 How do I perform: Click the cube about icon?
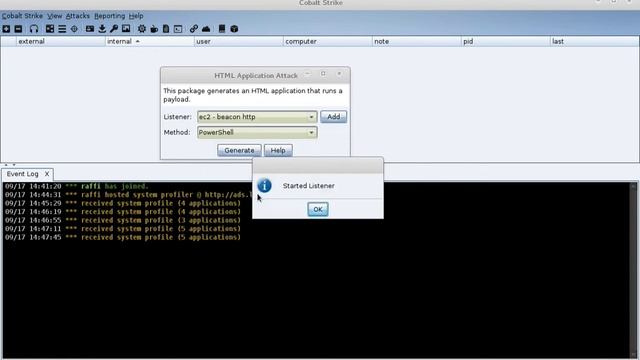(234, 29)
